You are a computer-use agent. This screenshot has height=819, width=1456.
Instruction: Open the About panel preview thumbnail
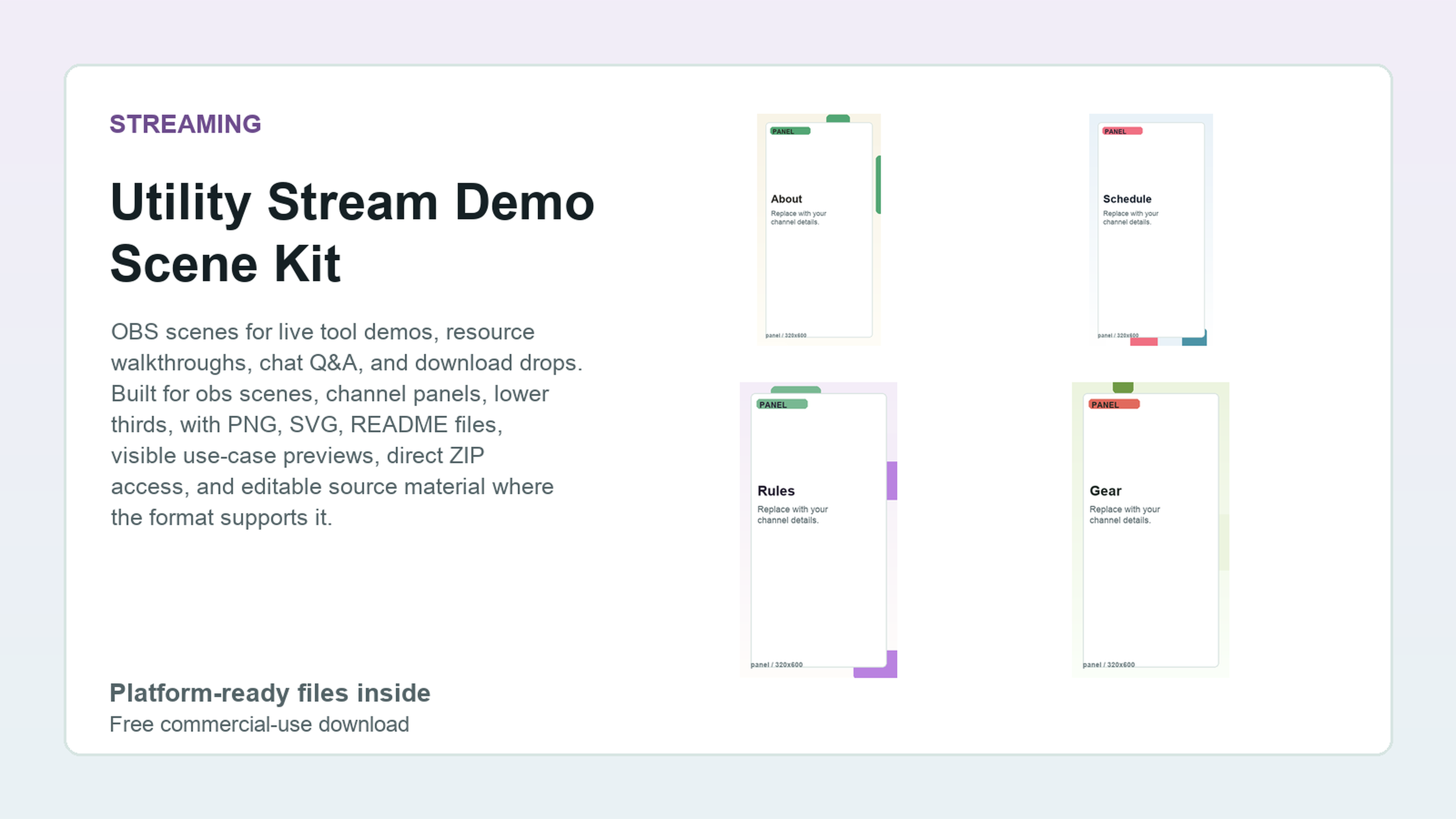tap(819, 229)
